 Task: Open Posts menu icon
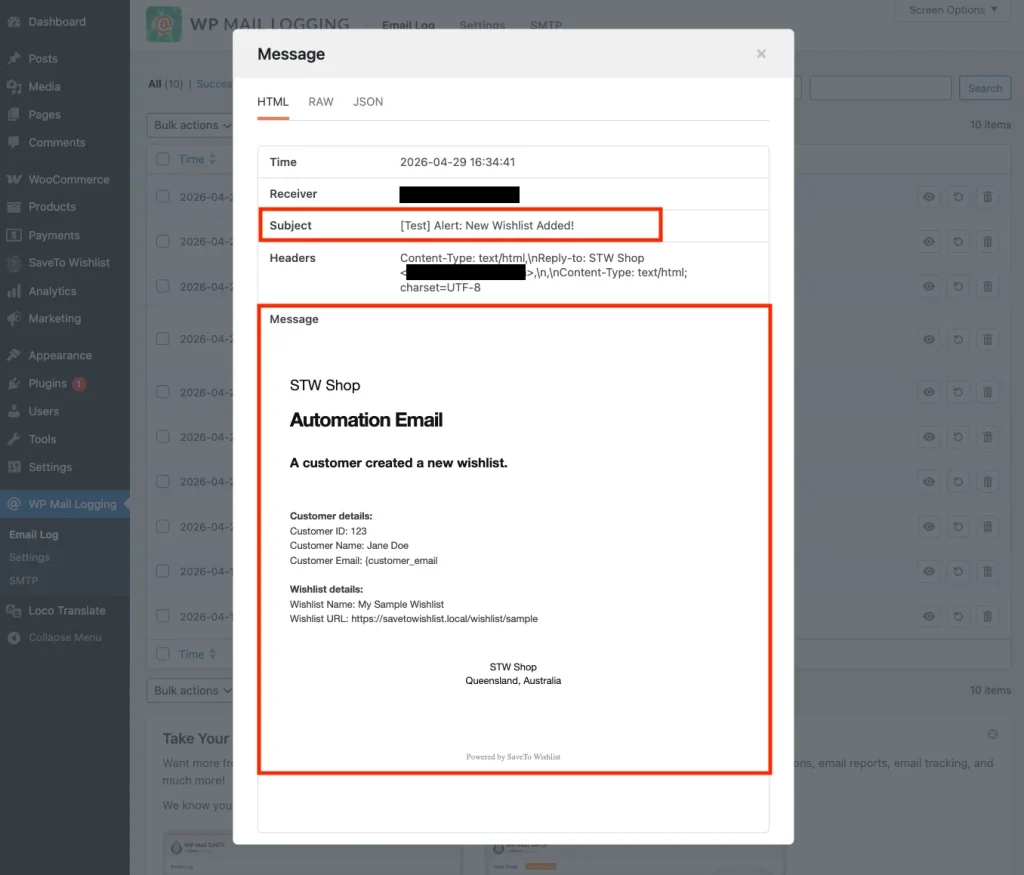(x=14, y=59)
